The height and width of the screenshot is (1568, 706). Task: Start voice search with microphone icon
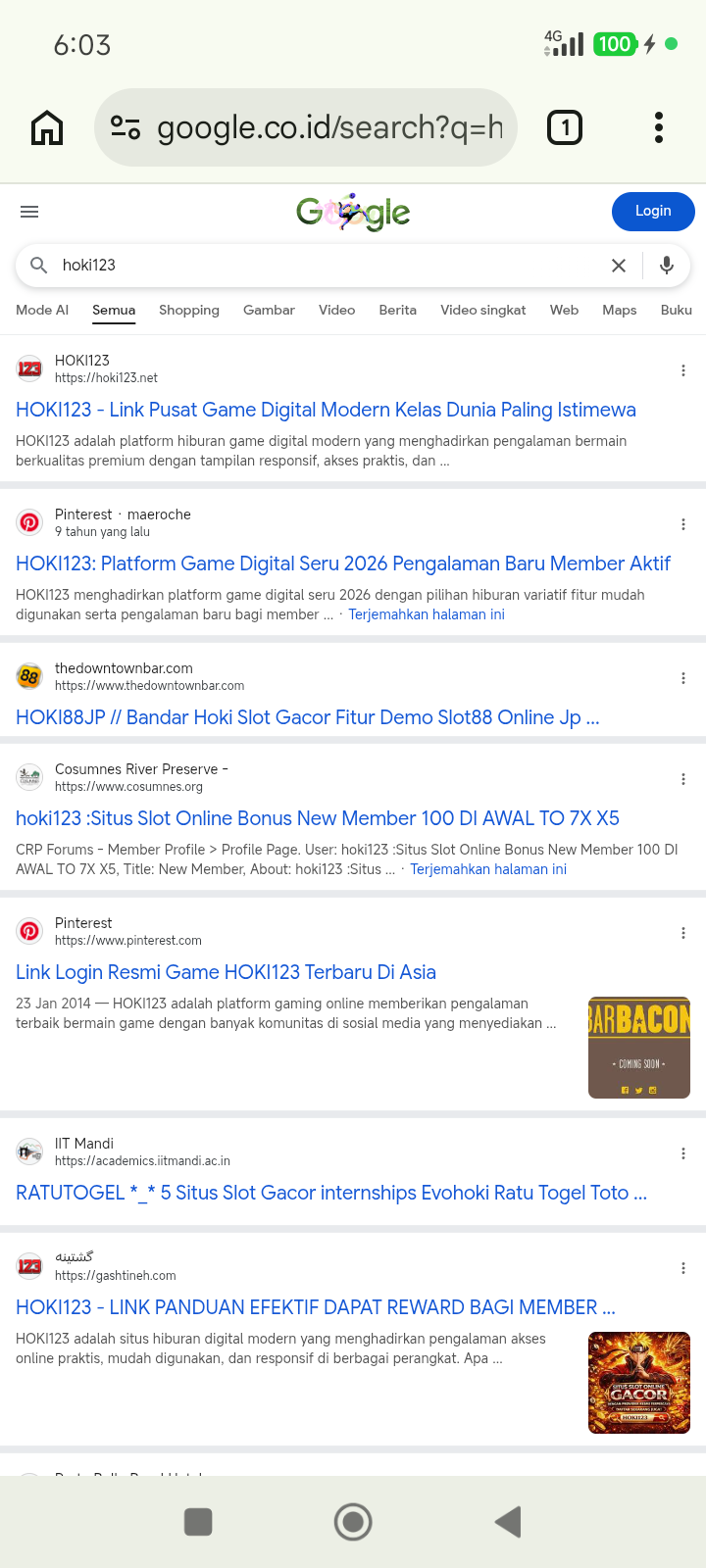pyautogui.click(x=667, y=266)
